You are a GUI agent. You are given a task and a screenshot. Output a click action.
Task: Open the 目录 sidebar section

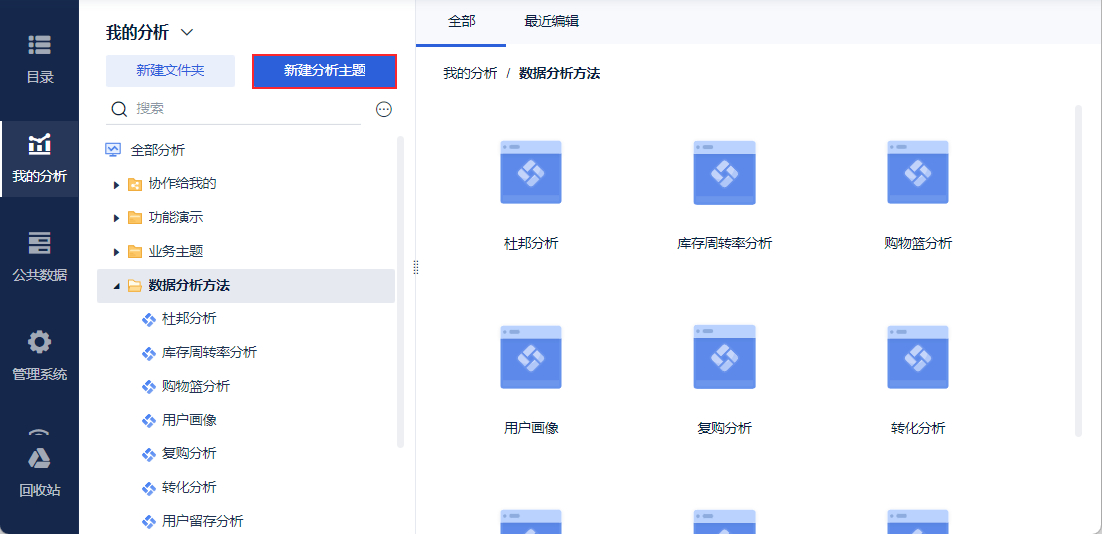click(39, 59)
